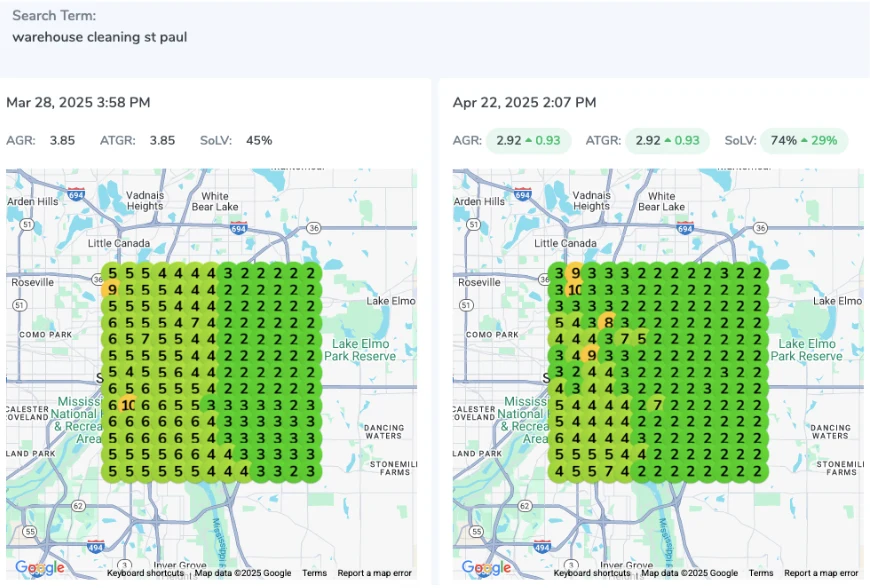Click the orange 9 marker on March map
This screenshot has width=870, height=588.
click(112, 290)
